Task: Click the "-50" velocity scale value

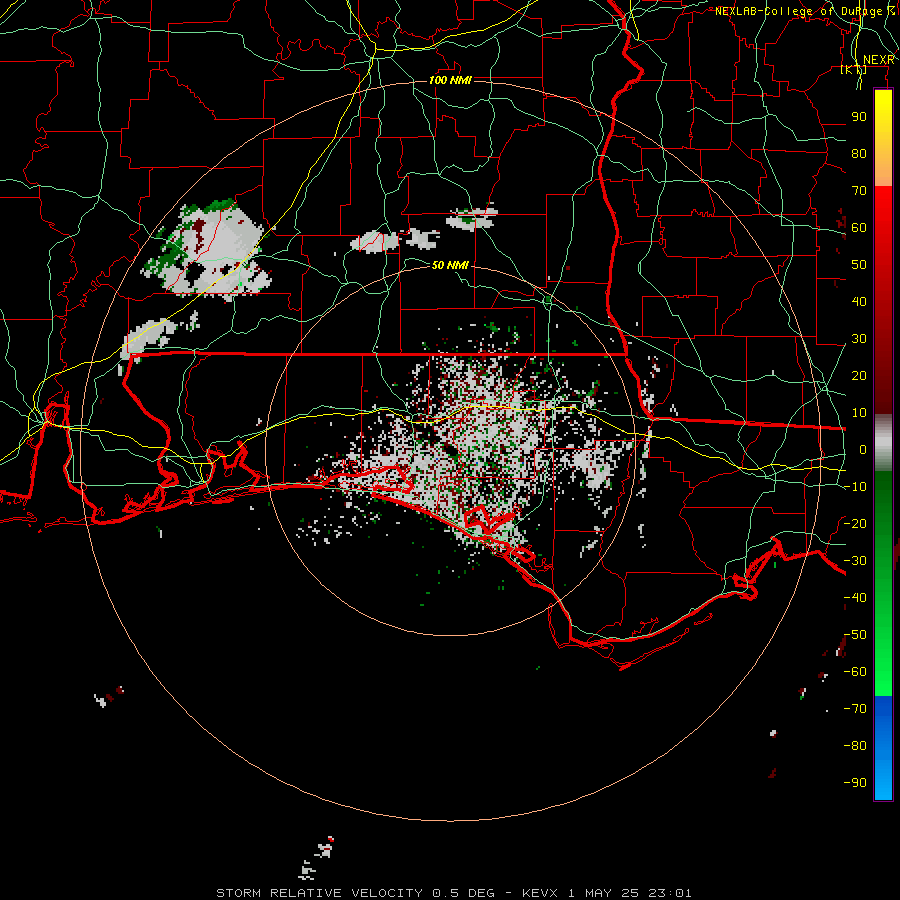Action: pyautogui.click(x=855, y=634)
